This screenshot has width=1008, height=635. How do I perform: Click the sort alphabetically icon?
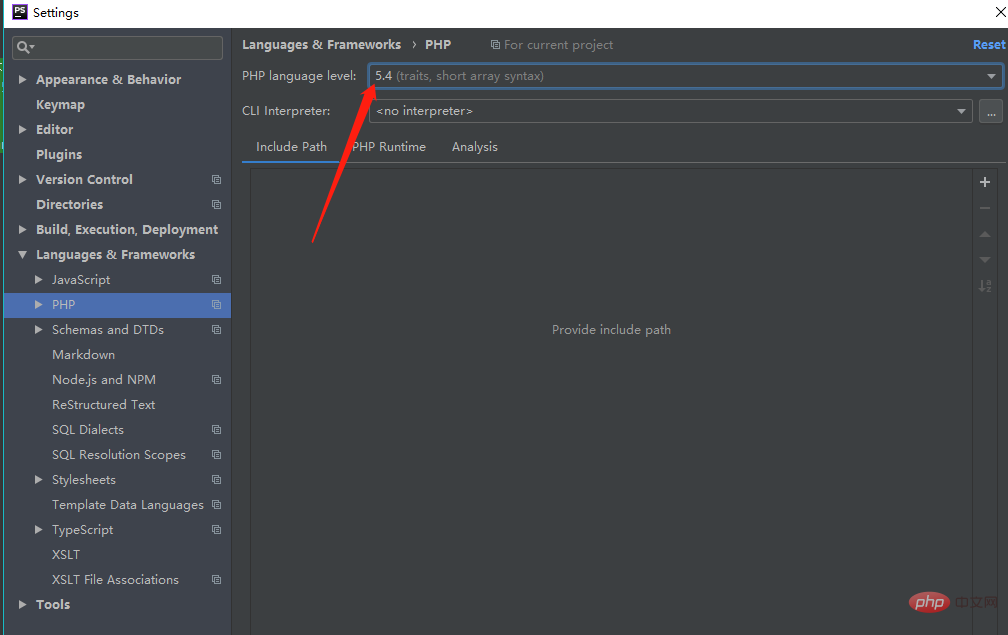click(x=985, y=286)
